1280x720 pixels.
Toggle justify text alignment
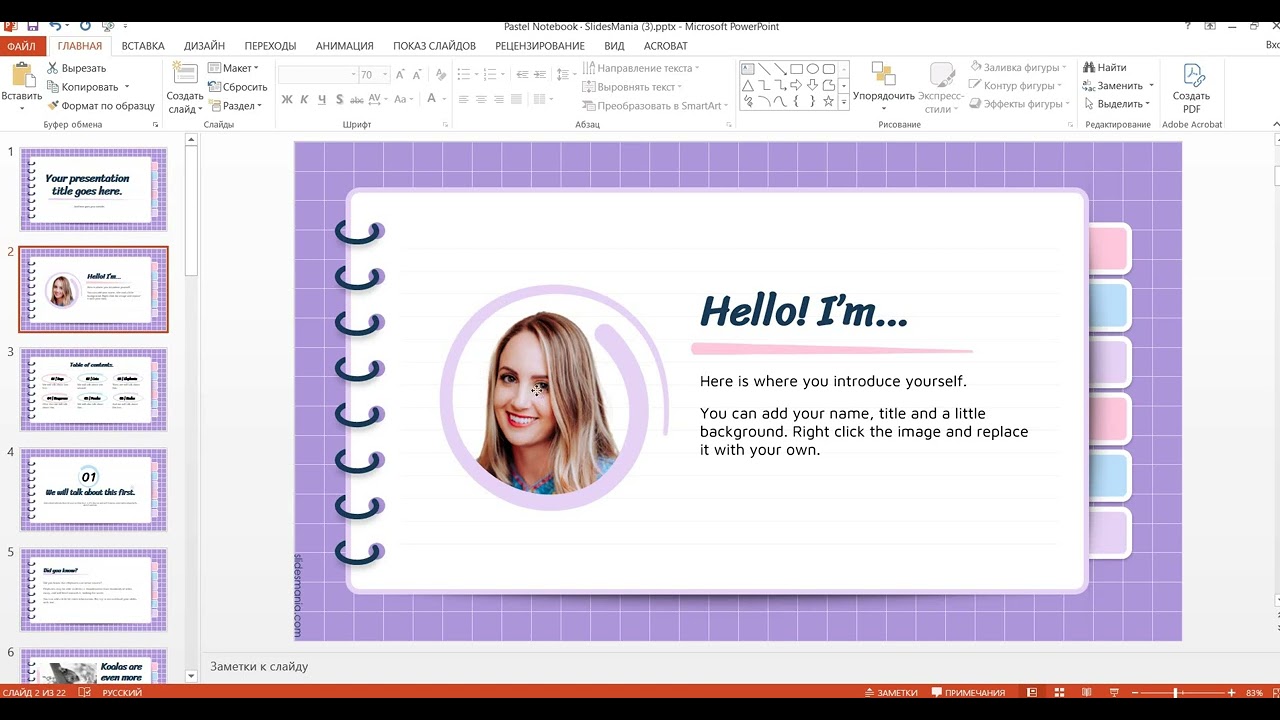tap(517, 99)
